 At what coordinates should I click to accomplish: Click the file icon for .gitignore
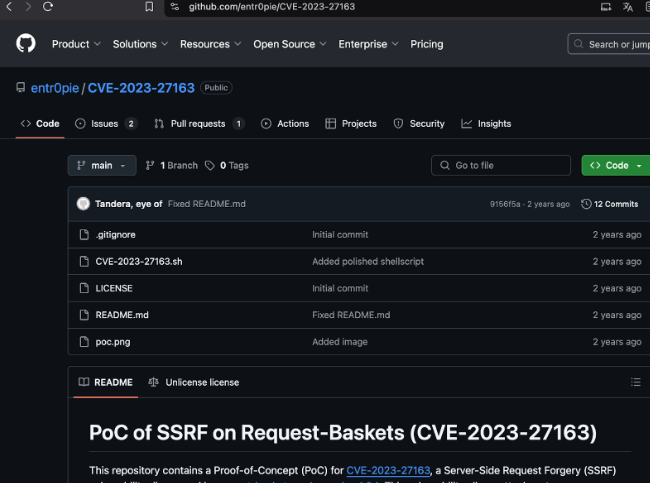(84, 235)
